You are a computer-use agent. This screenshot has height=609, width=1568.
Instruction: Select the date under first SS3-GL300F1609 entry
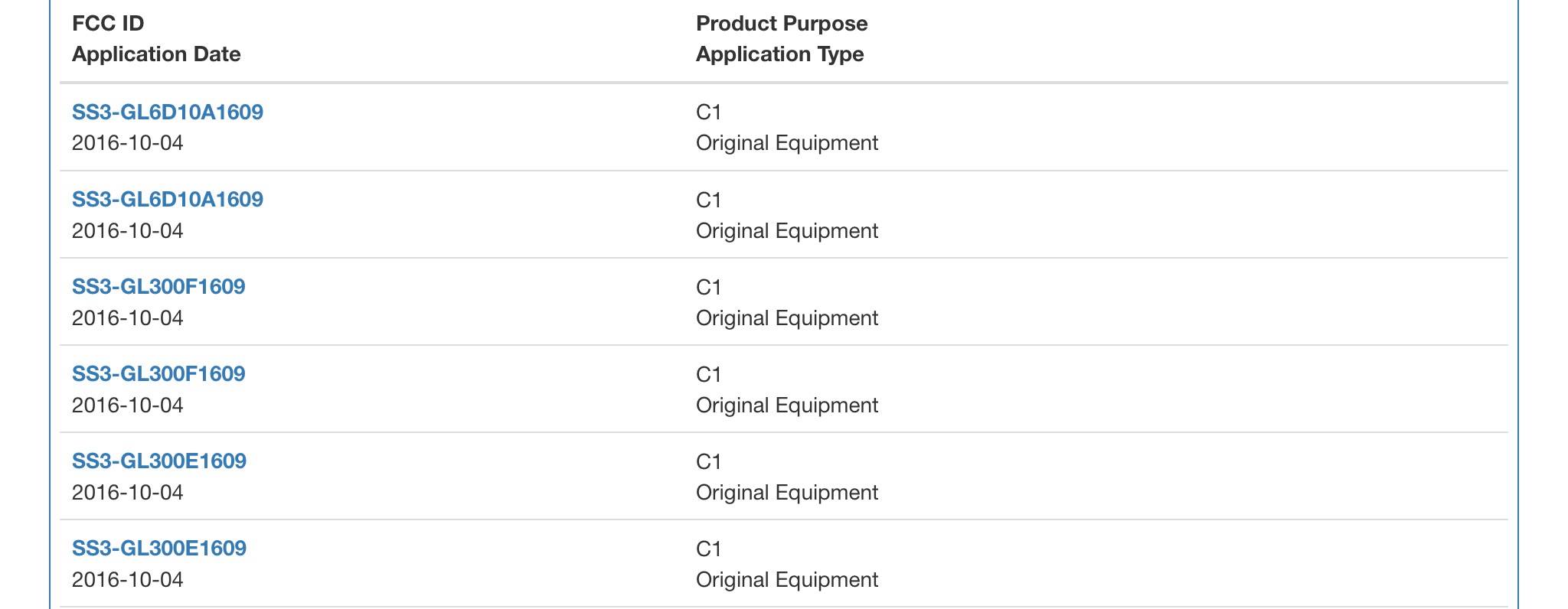pos(128,318)
